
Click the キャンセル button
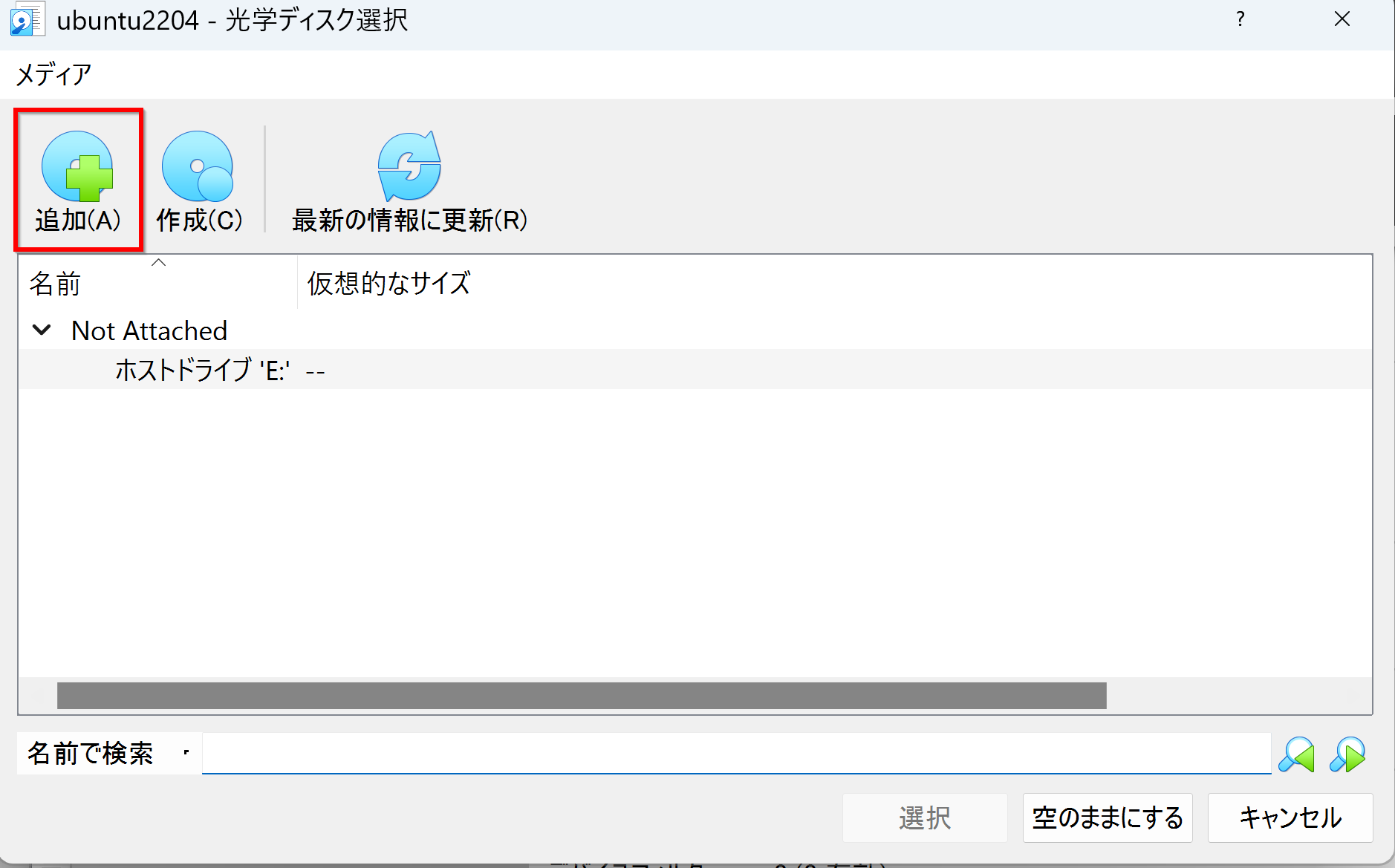point(1290,818)
